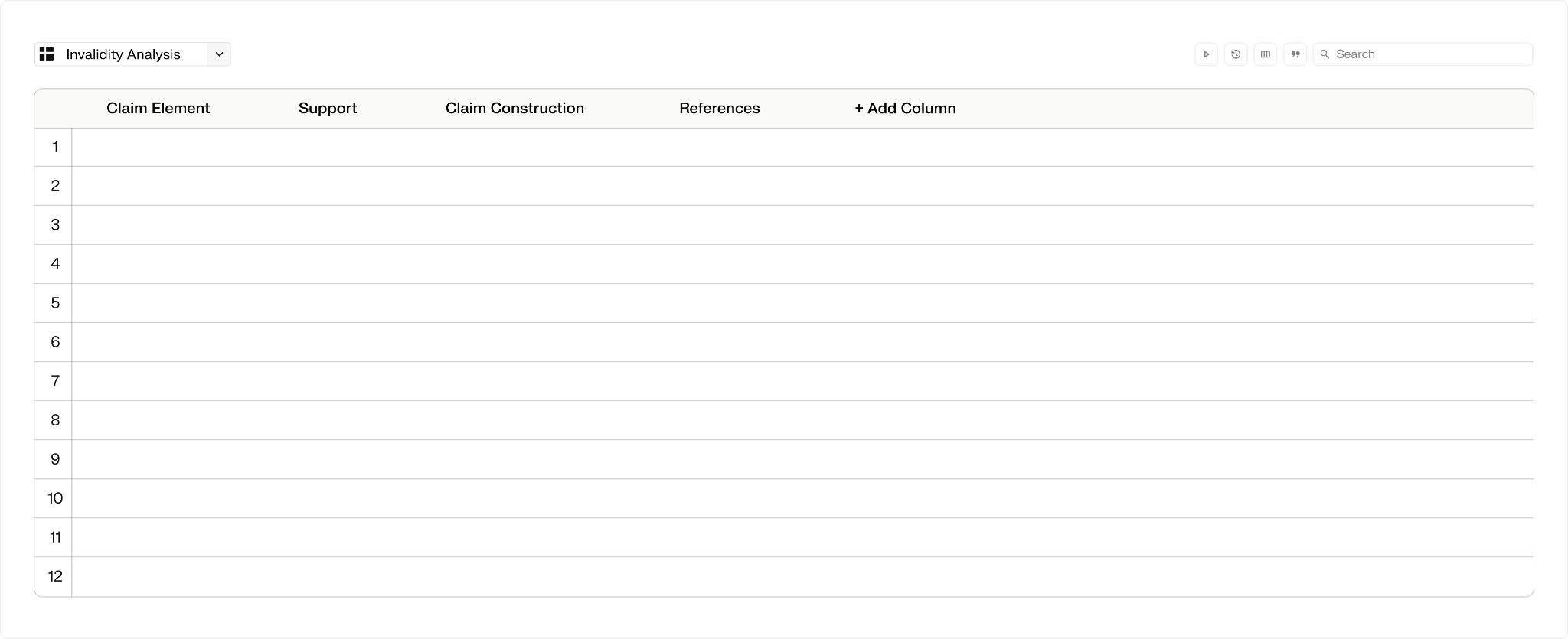Click the Claim Construction column header

(514, 109)
